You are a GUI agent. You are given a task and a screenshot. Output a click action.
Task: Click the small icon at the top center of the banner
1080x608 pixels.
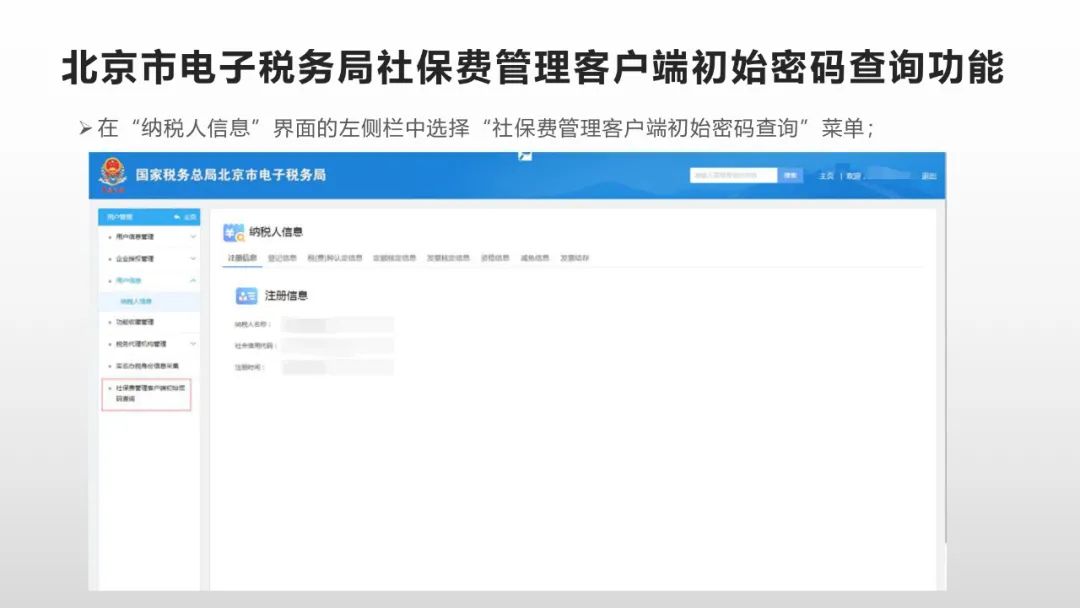(525, 156)
